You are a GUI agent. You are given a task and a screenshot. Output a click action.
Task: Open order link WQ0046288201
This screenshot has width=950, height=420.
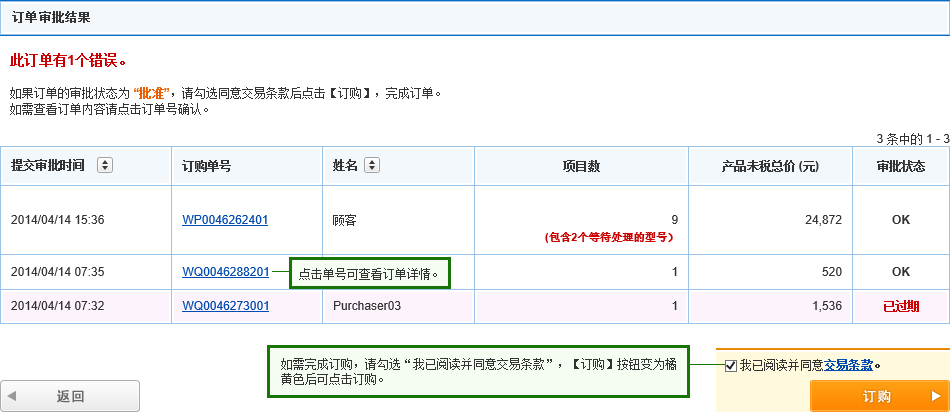[x=225, y=272]
